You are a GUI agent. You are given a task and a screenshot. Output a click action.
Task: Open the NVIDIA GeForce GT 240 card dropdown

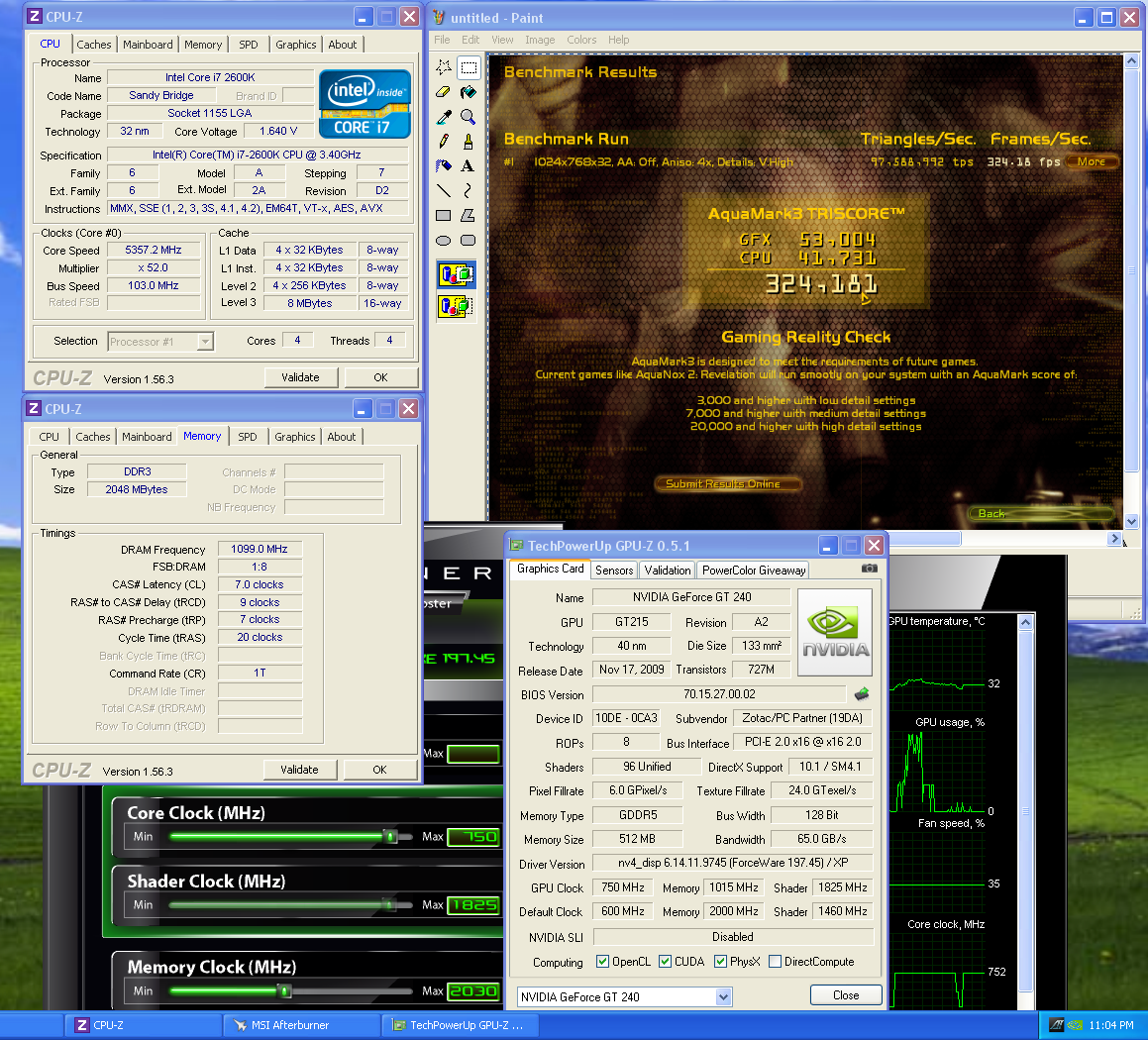(x=723, y=996)
